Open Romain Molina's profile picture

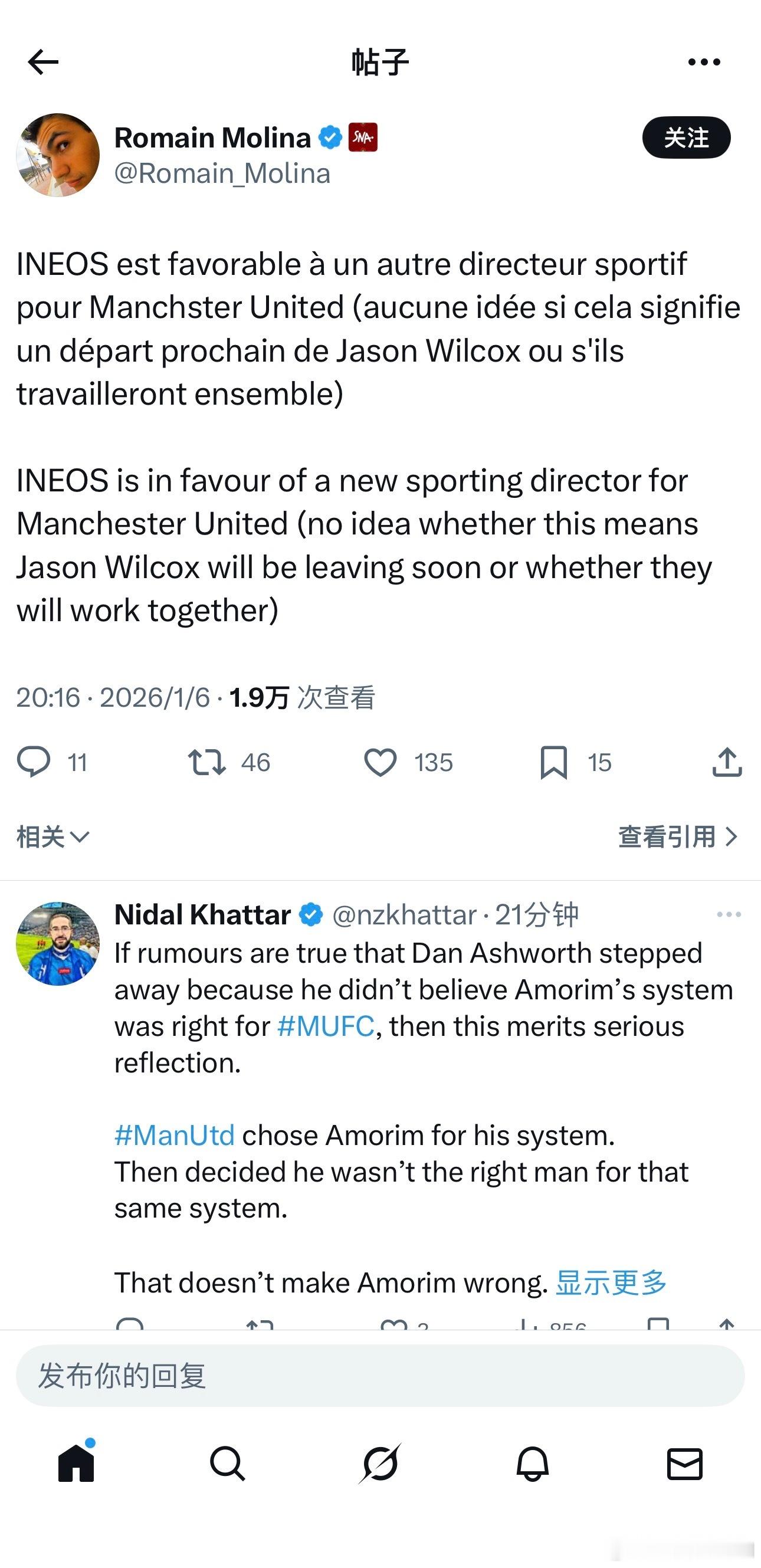click(58, 155)
